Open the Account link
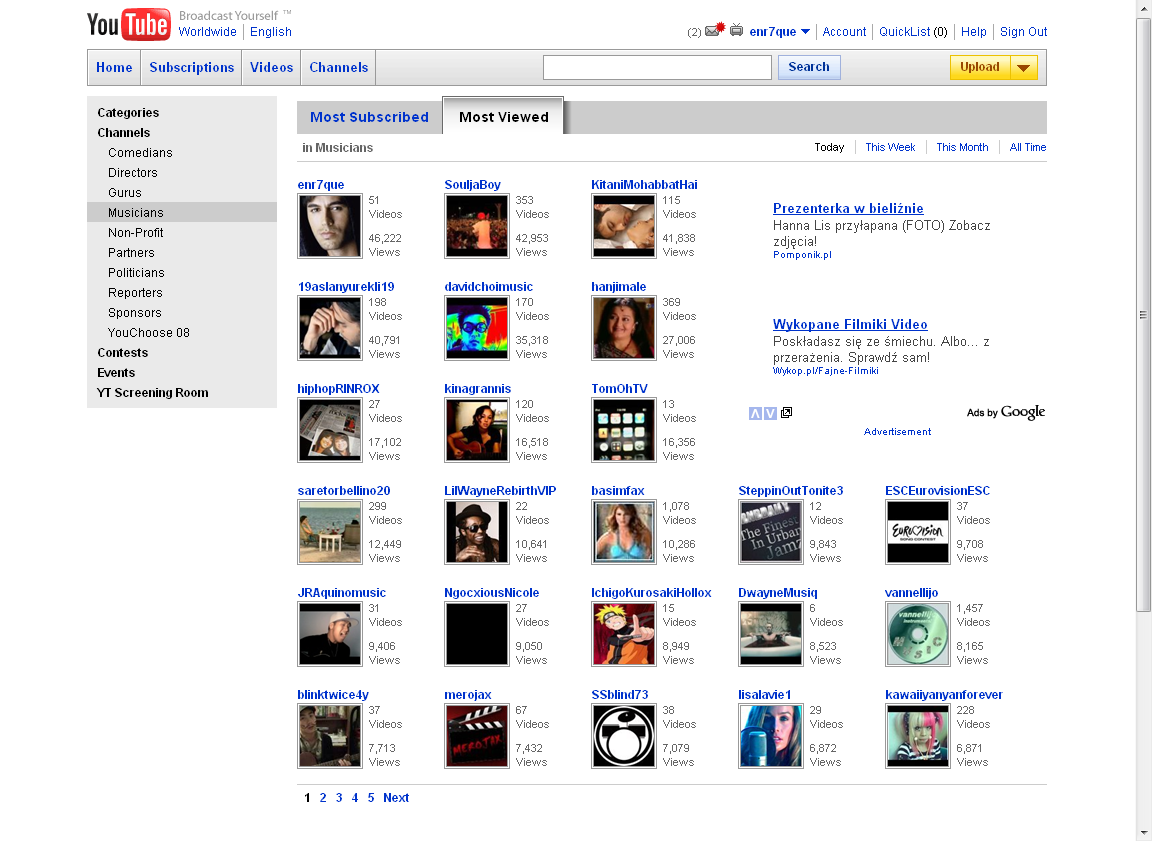The height and width of the screenshot is (841, 1152). coord(844,32)
